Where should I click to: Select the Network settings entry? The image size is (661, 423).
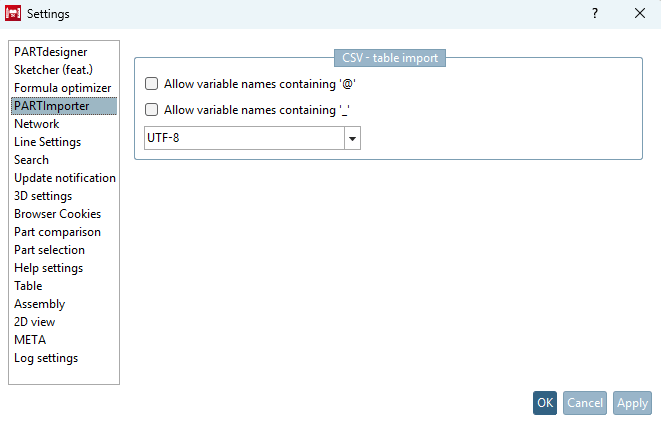(36, 124)
